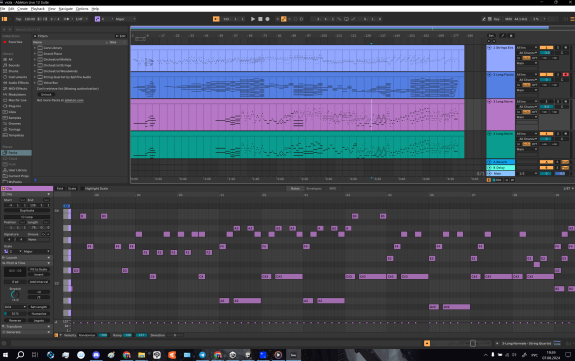Viewport: 575px width, 361px height.
Task: Click the Tap tempo button
Action: 18,19
